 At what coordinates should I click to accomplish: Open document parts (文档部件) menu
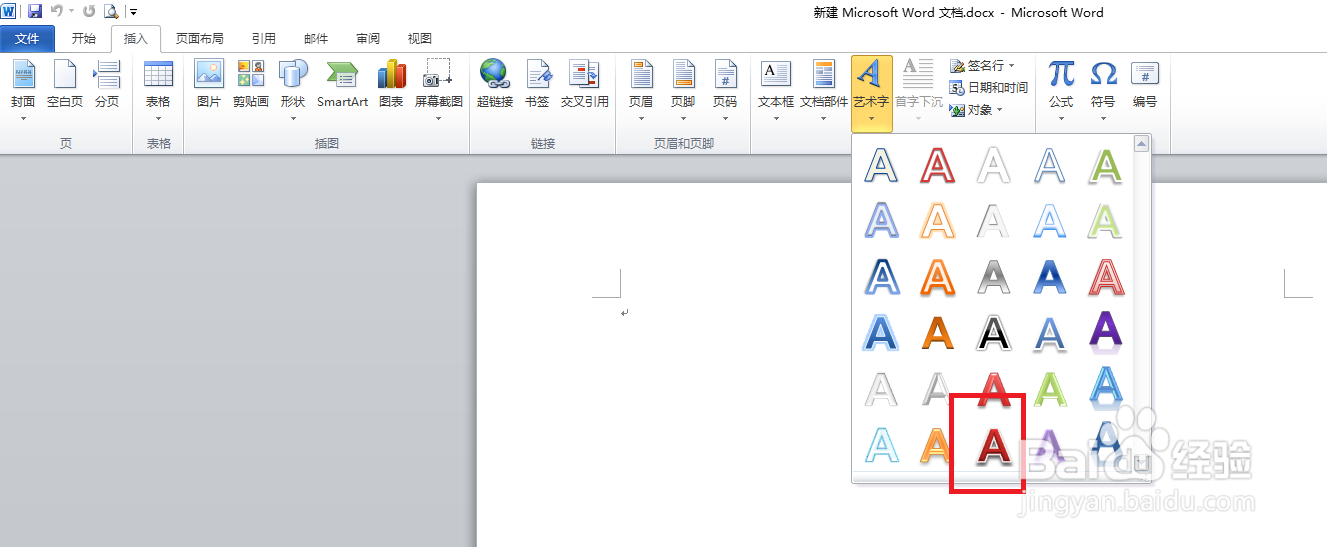[x=824, y=90]
